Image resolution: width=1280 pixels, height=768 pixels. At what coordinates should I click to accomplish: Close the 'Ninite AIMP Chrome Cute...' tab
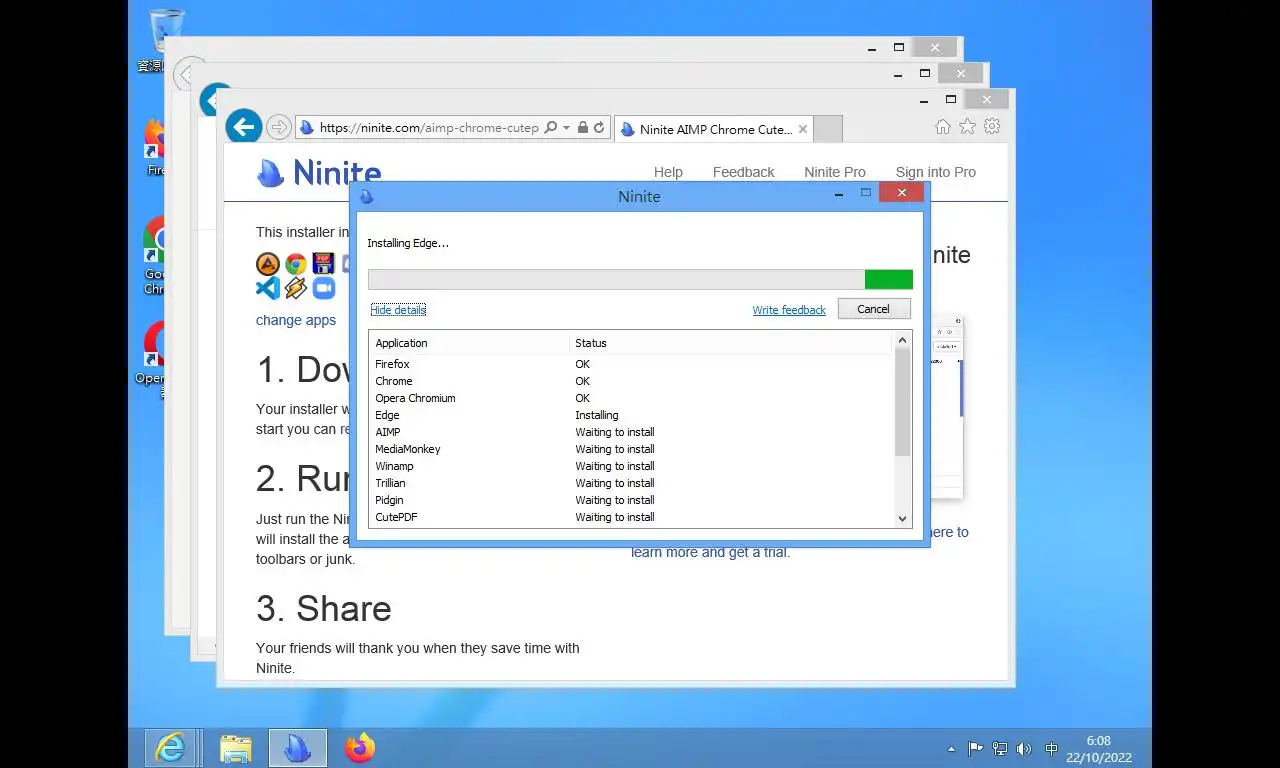(x=801, y=129)
